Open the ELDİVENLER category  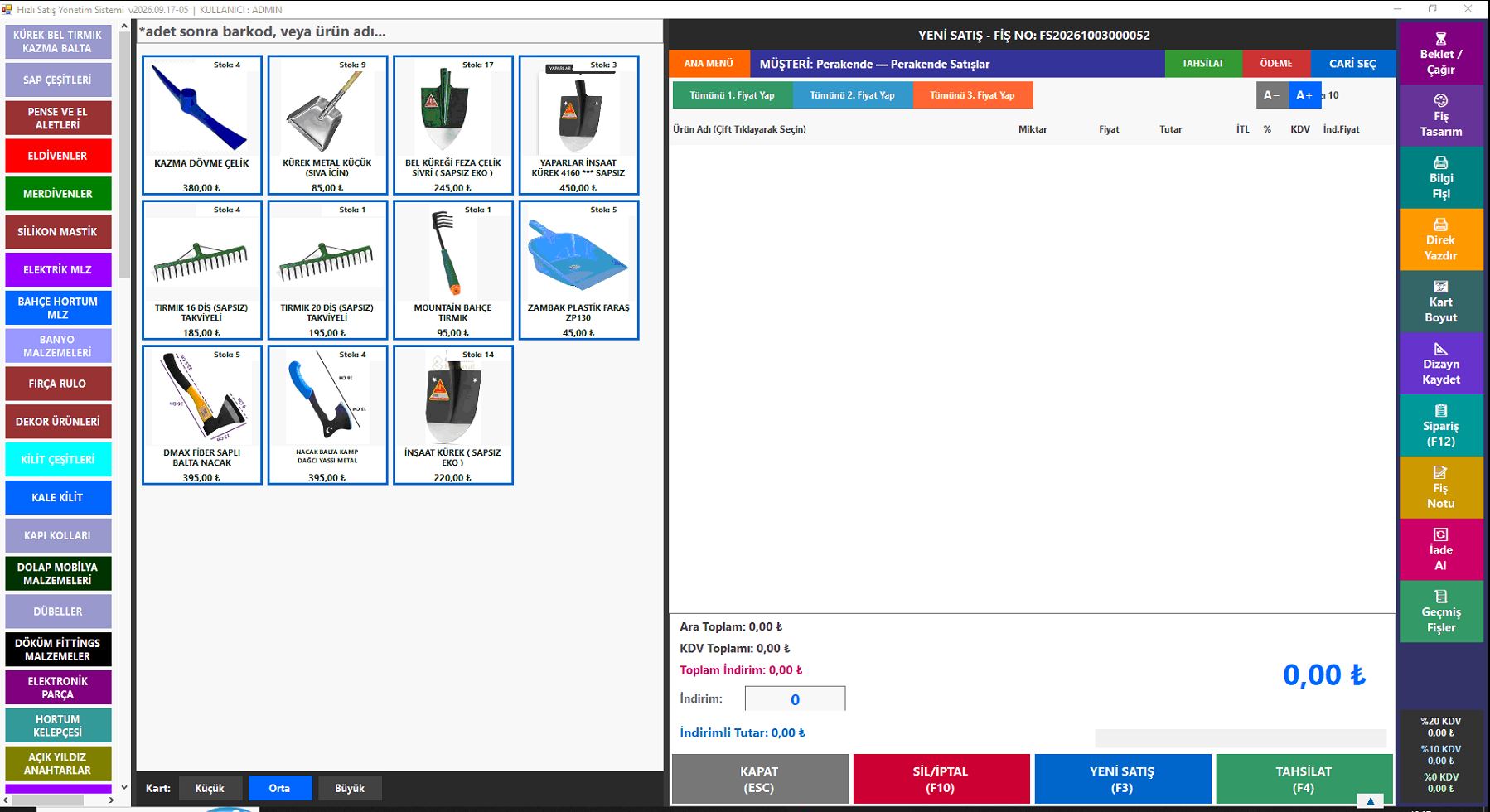click(58, 156)
